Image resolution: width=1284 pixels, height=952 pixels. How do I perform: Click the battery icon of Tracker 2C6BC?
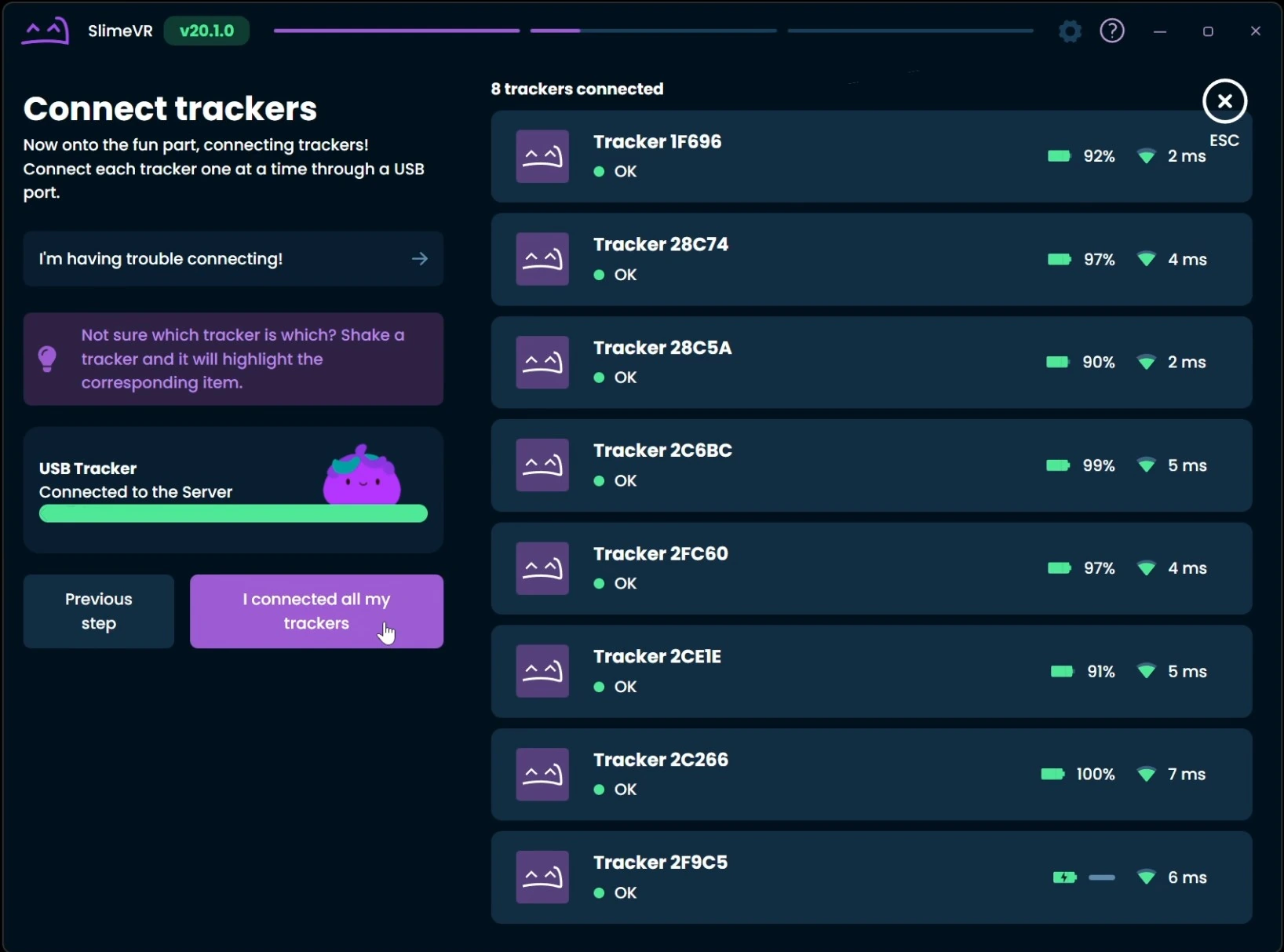point(1058,465)
